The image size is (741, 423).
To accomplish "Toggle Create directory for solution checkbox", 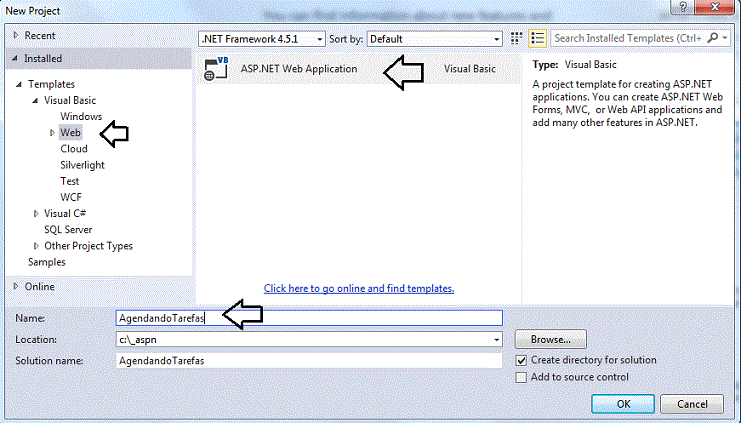I will coord(521,361).
